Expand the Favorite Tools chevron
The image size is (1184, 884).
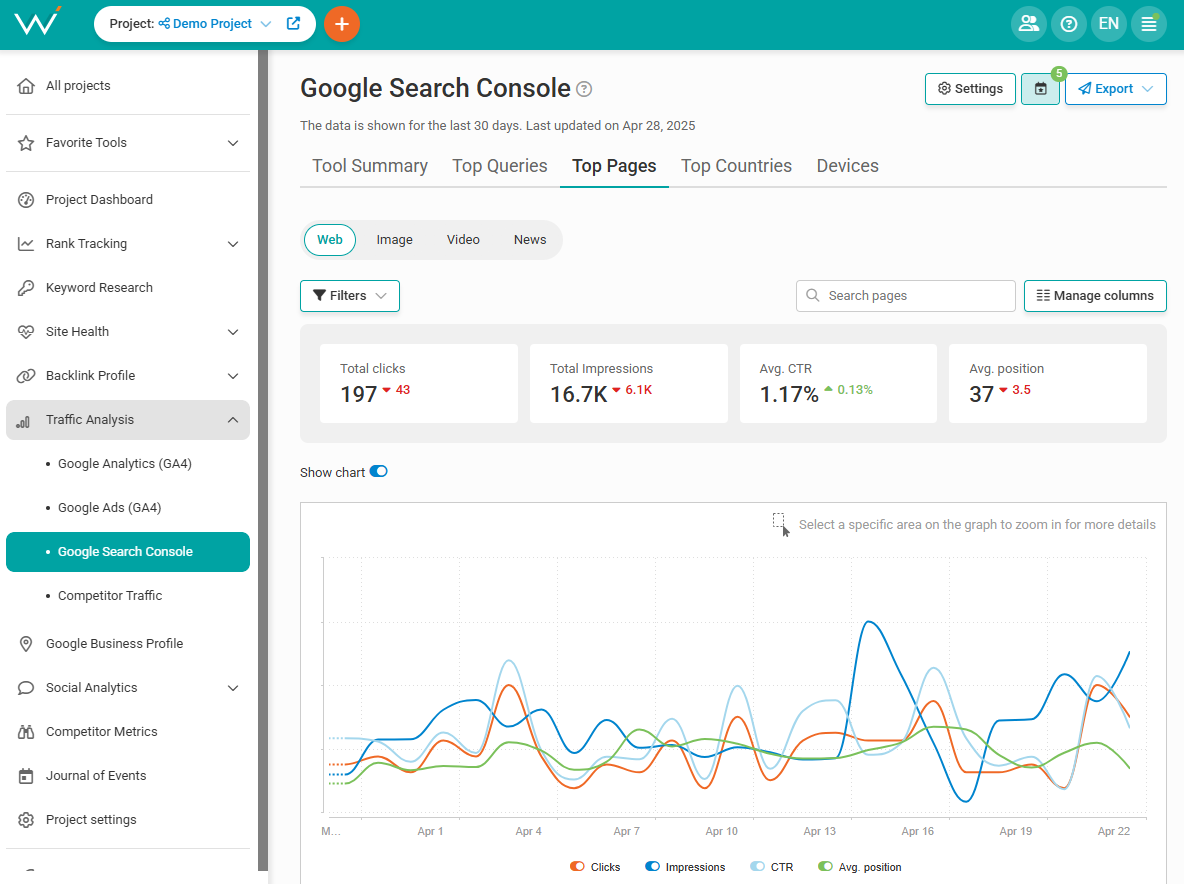point(233,143)
